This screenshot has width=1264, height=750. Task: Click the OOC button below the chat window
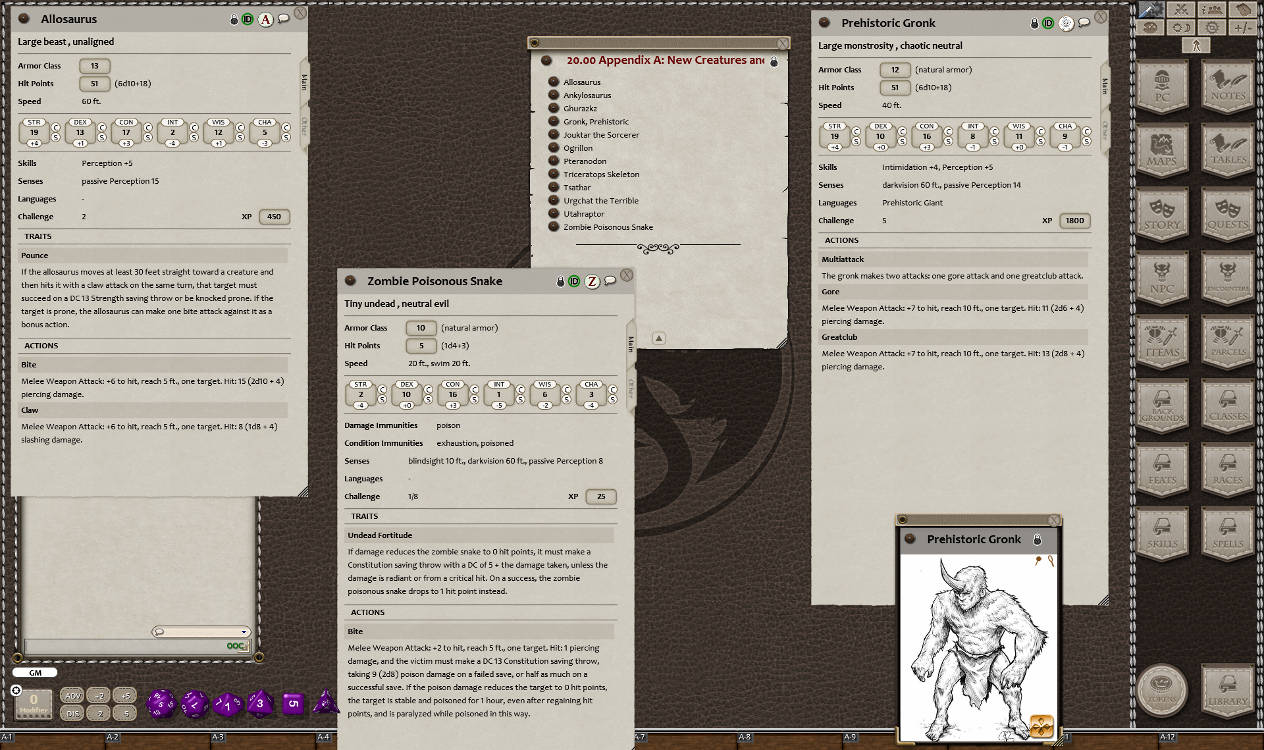pyautogui.click(x=236, y=646)
